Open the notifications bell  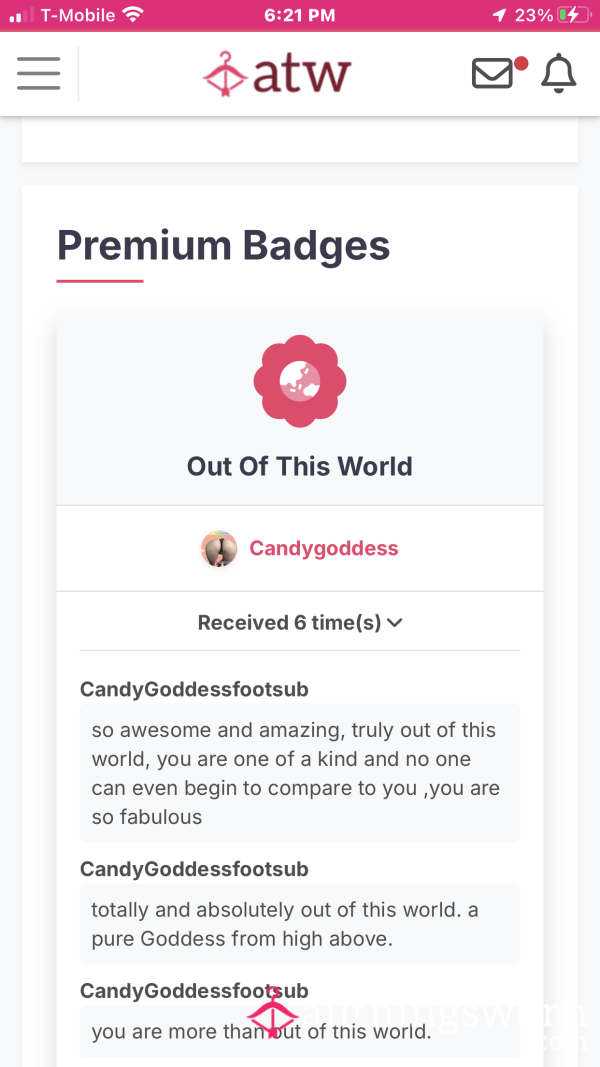click(x=559, y=73)
